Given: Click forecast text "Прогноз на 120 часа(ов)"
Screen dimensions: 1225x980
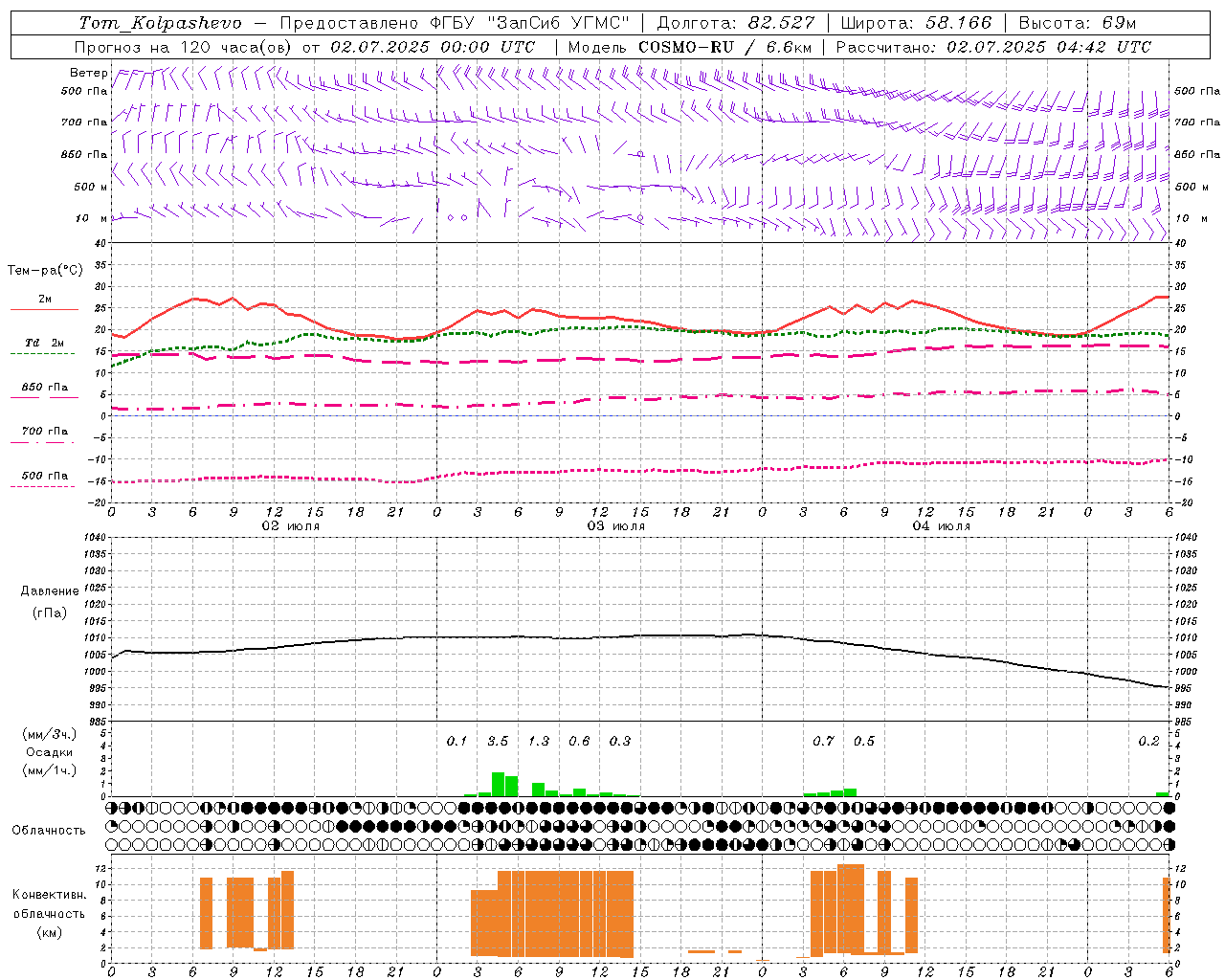Looking at the screenshot, I should 184,47.
